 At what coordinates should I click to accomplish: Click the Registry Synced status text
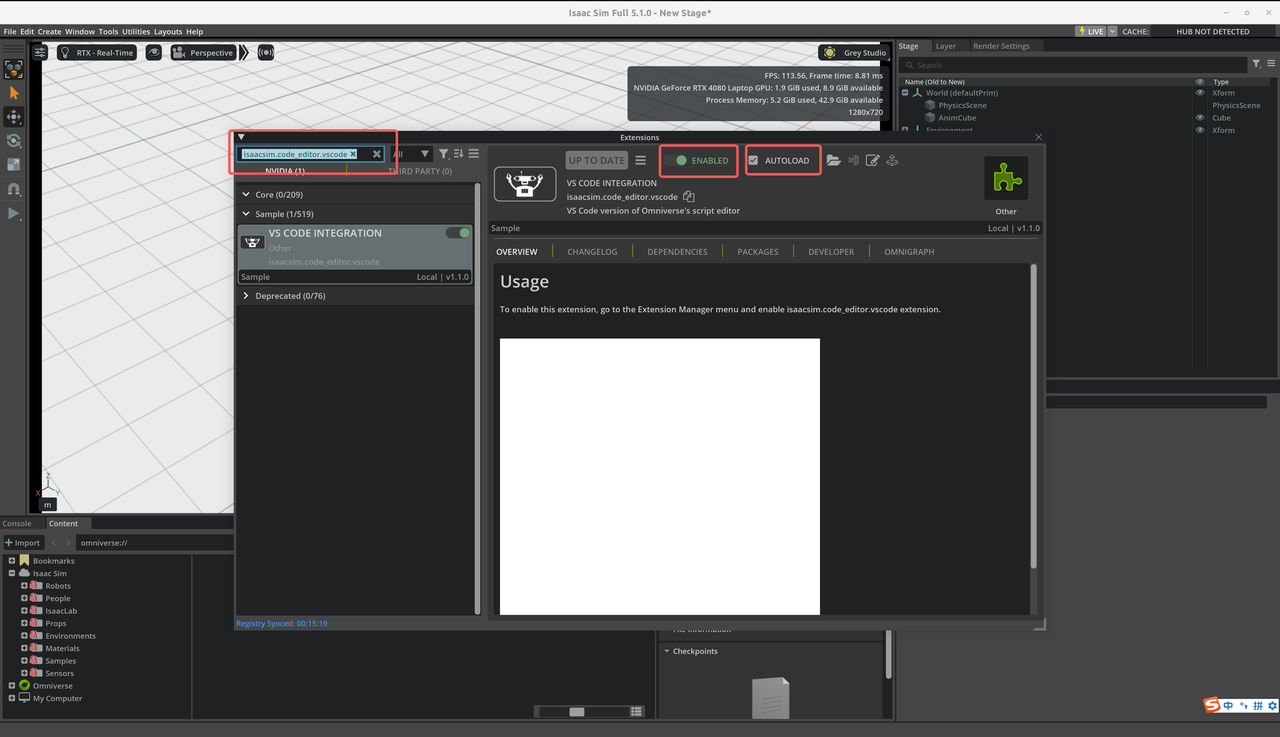tap(282, 623)
